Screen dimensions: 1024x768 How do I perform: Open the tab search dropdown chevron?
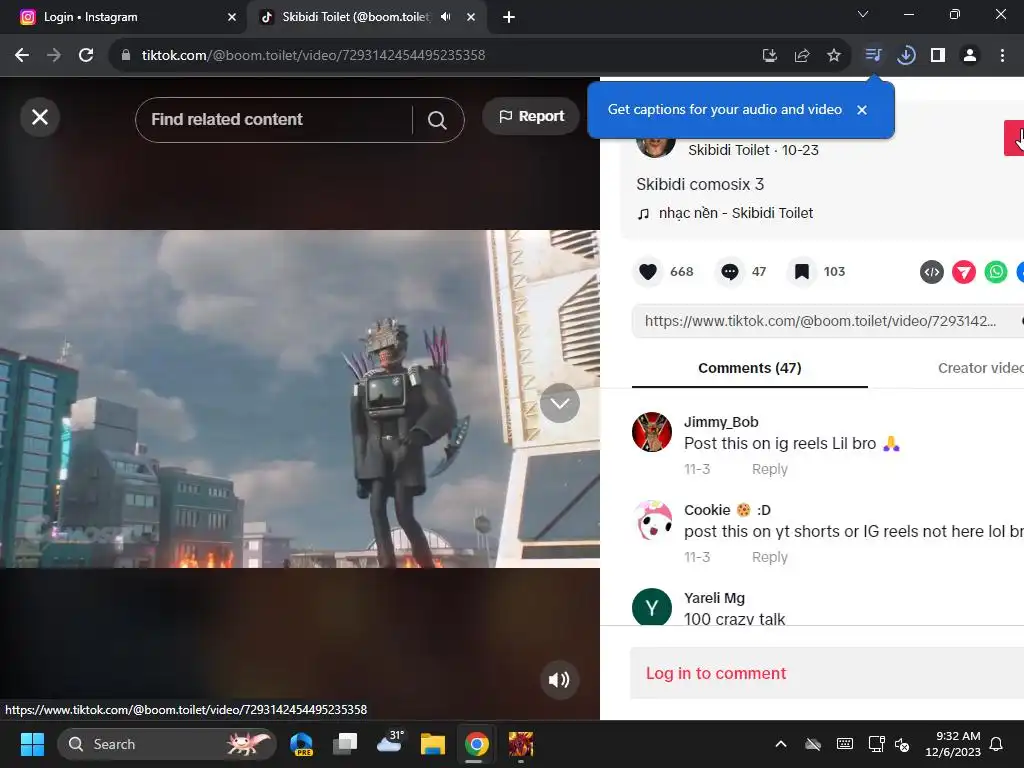click(863, 14)
